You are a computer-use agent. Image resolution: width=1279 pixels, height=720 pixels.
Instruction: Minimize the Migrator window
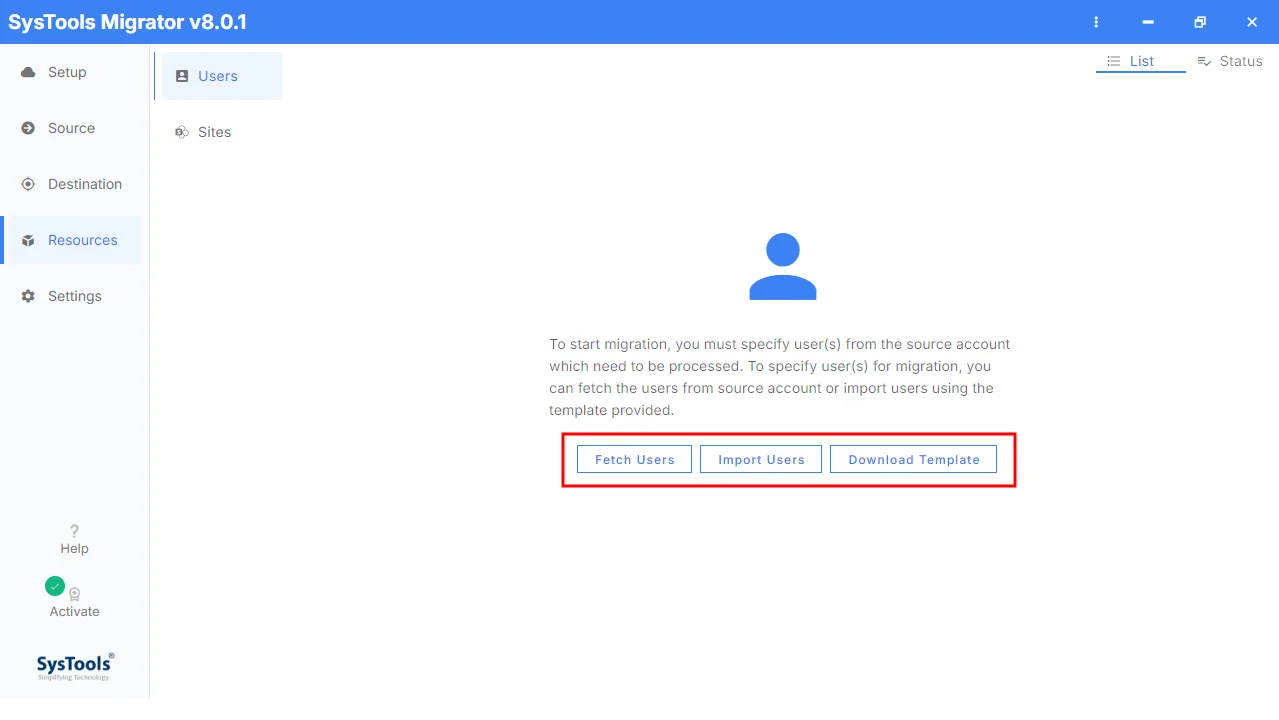point(1148,22)
